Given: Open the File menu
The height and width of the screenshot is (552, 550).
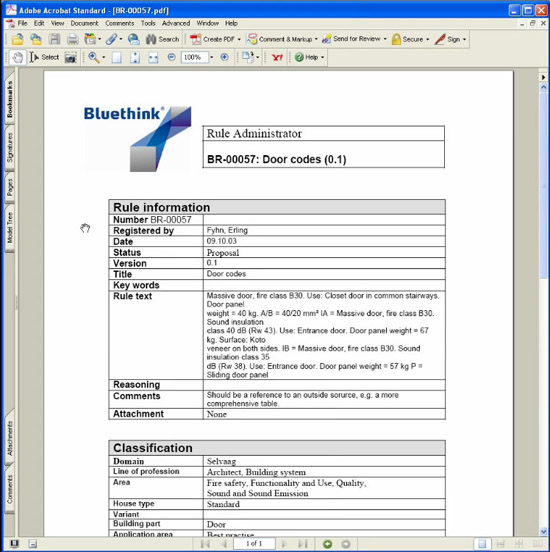Looking at the screenshot, I should tap(22, 23).
